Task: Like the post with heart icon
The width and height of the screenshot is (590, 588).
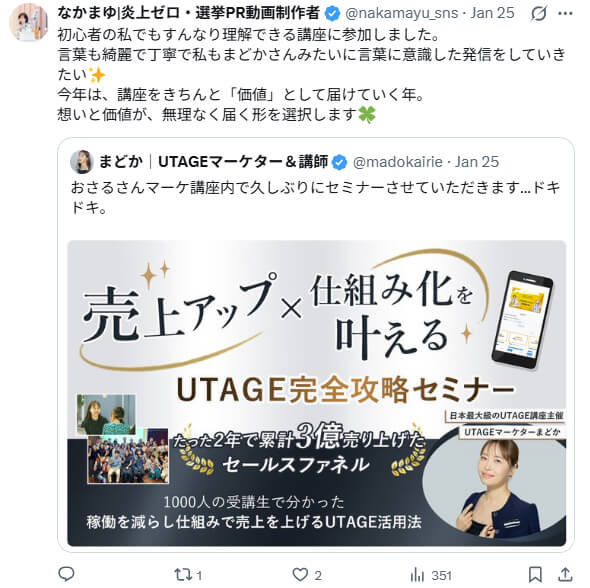Action: pyautogui.click(x=300, y=574)
